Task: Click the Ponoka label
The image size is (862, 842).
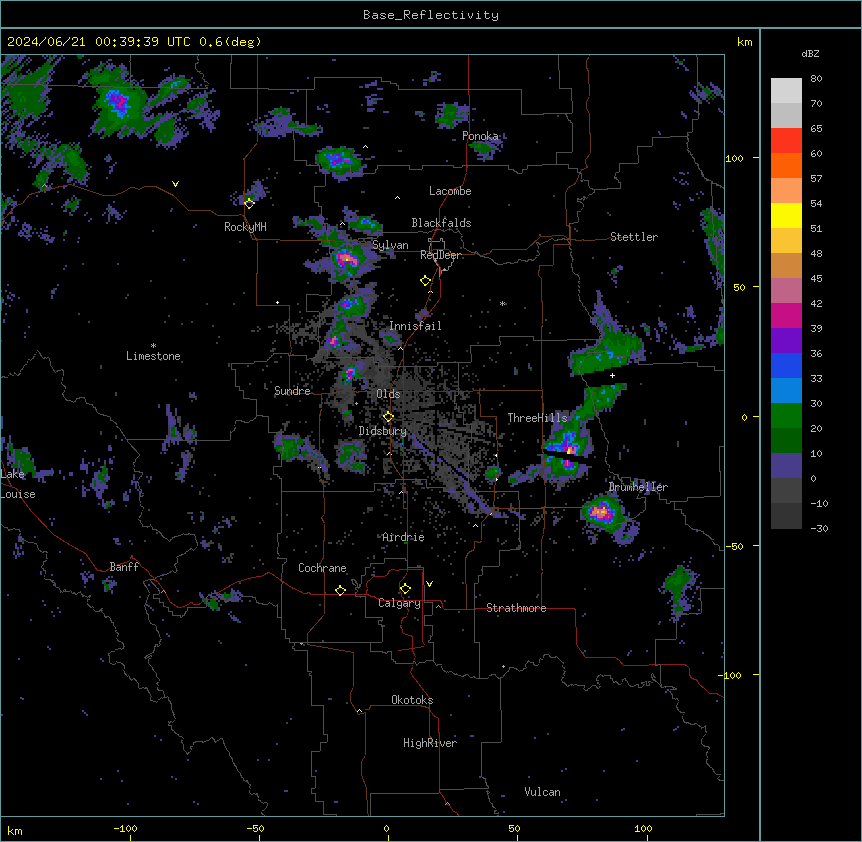Action: 480,136
